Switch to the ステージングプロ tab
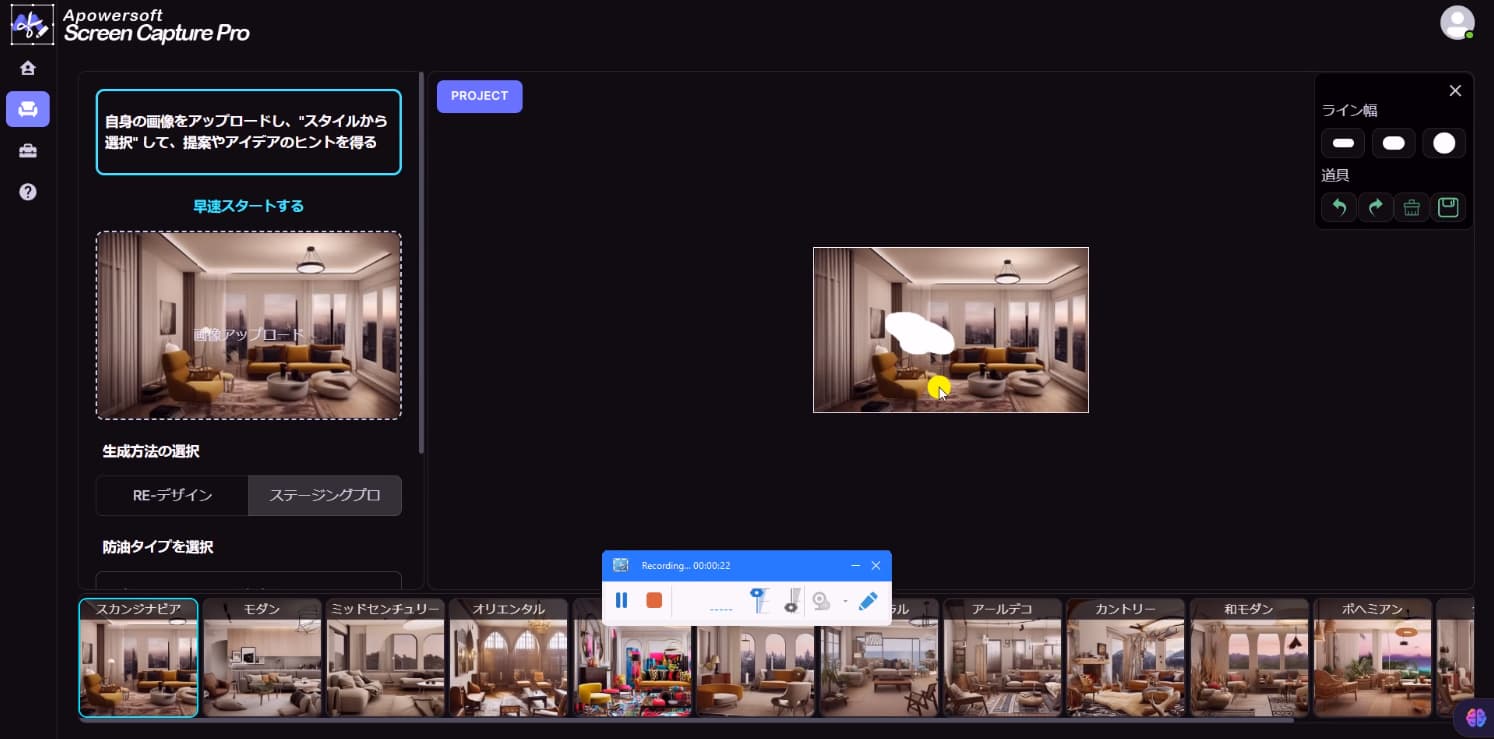This screenshot has height=739, width=1494. (325, 495)
